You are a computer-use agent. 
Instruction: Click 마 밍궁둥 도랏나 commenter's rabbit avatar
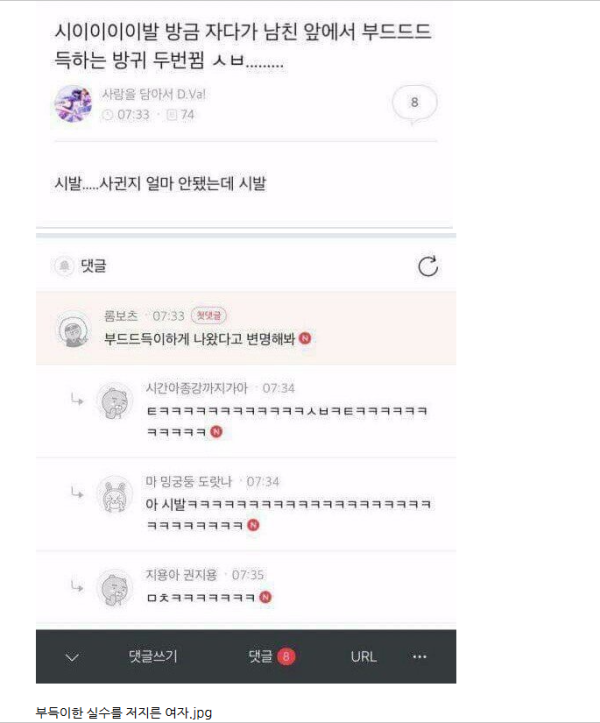[114, 495]
